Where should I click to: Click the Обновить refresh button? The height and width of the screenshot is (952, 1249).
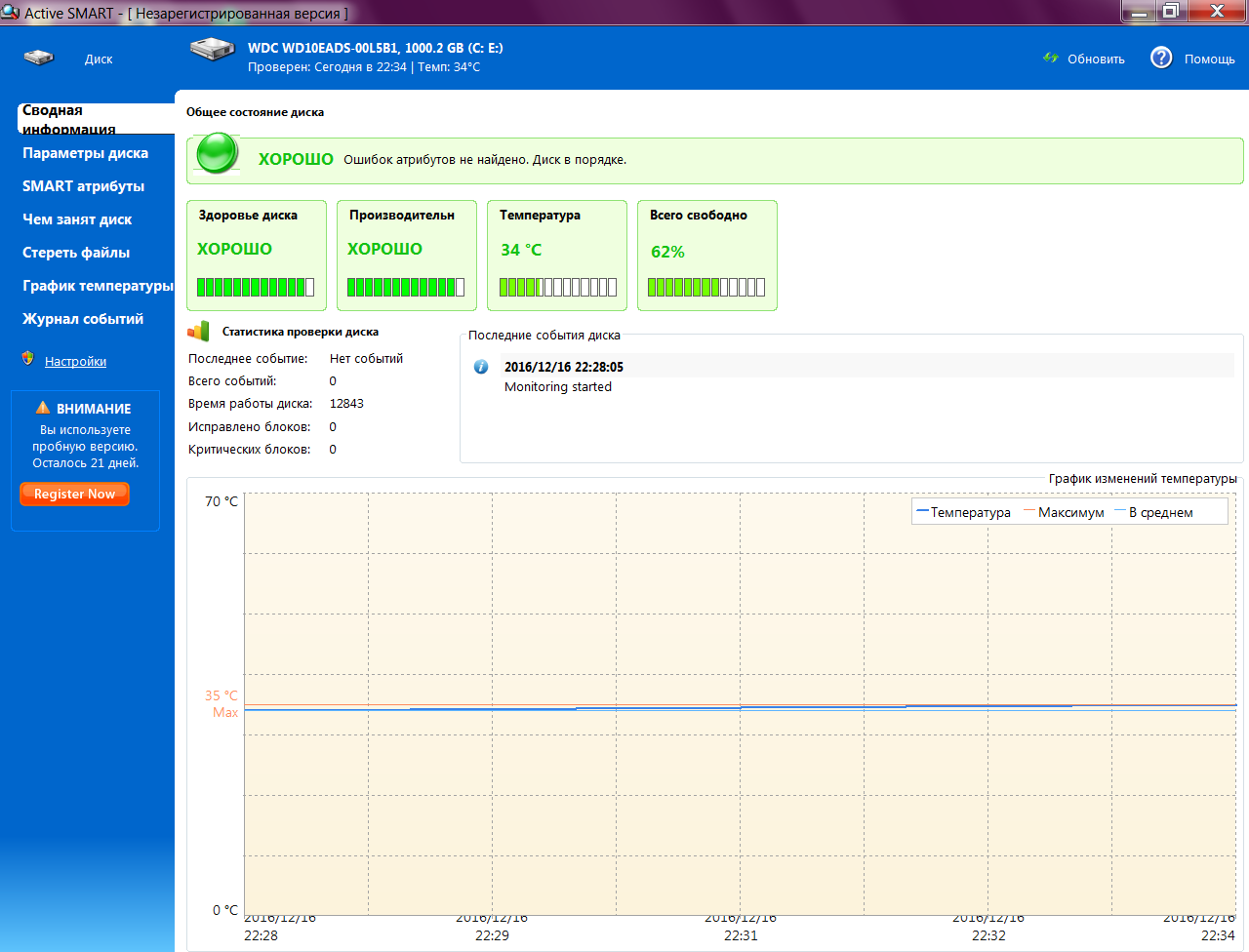coord(1095,59)
